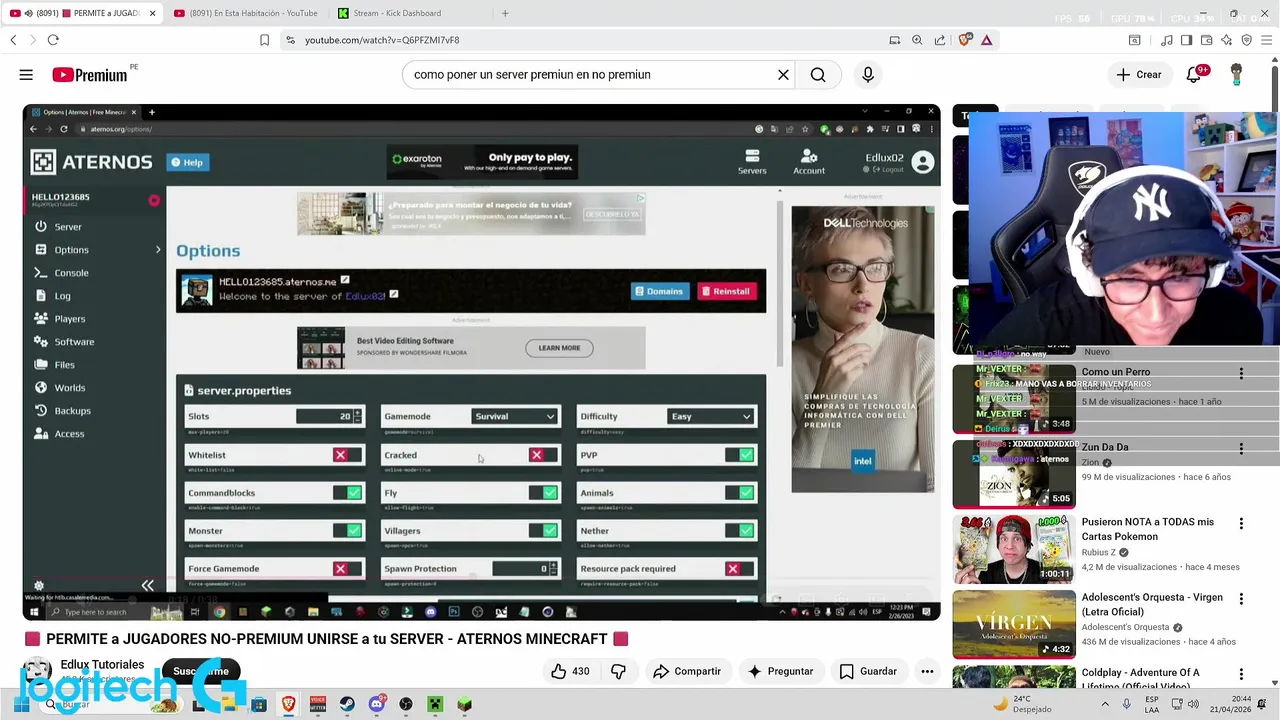1280x720 pixels.
Task: Open the Edlux Tutoriales channel link
Action: pos(102,664)
